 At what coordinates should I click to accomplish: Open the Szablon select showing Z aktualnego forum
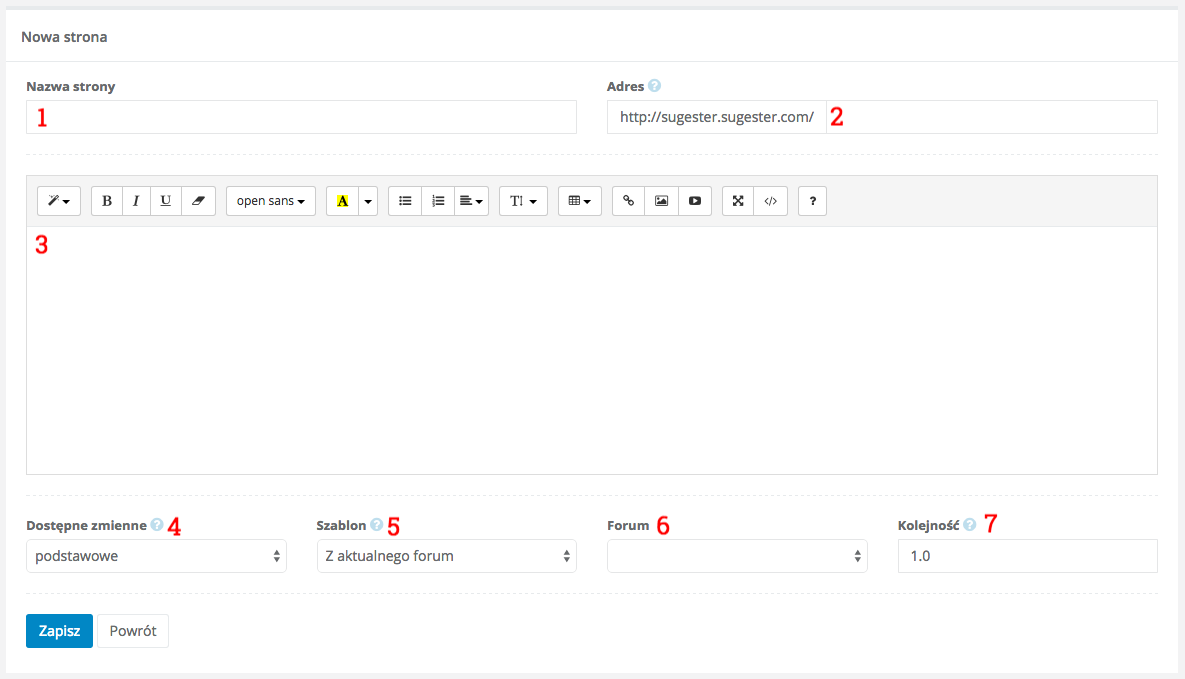tap(447, 556)
